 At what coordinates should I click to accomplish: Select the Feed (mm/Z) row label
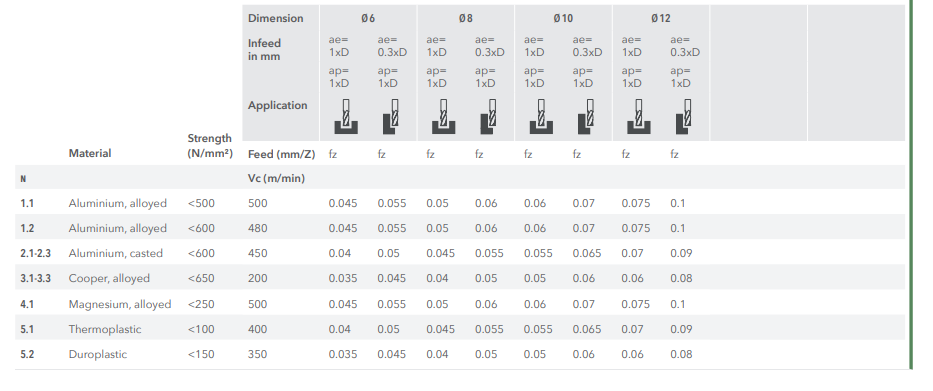coord(281,155)
